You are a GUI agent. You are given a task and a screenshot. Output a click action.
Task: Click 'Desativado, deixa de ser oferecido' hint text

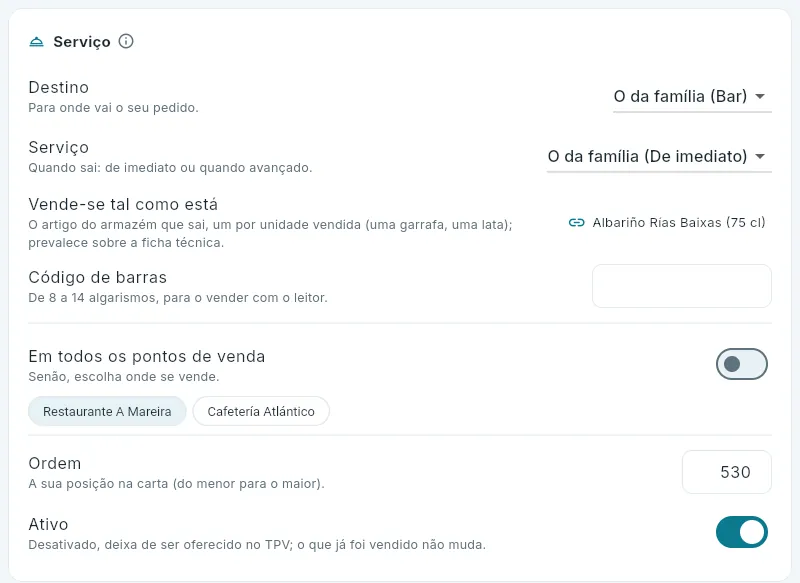[257, 545]
